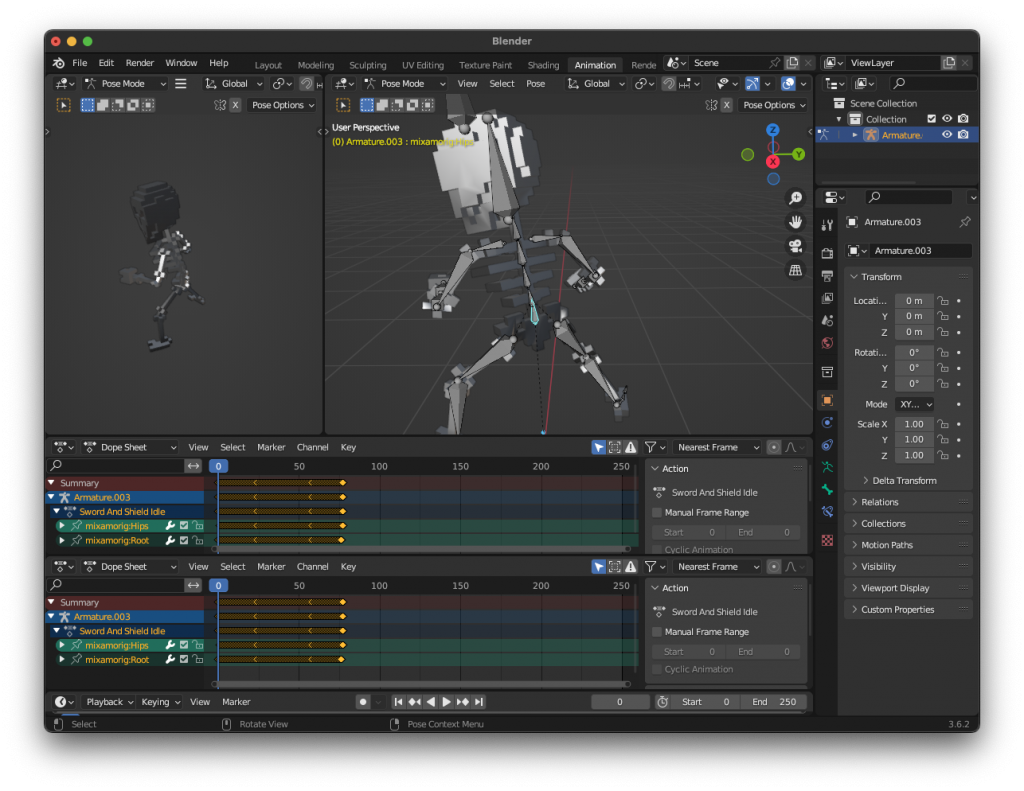Switch to the Shading workspace tab
The width and height of the screenshot is (1024, 791).
(x=543, y=64)
